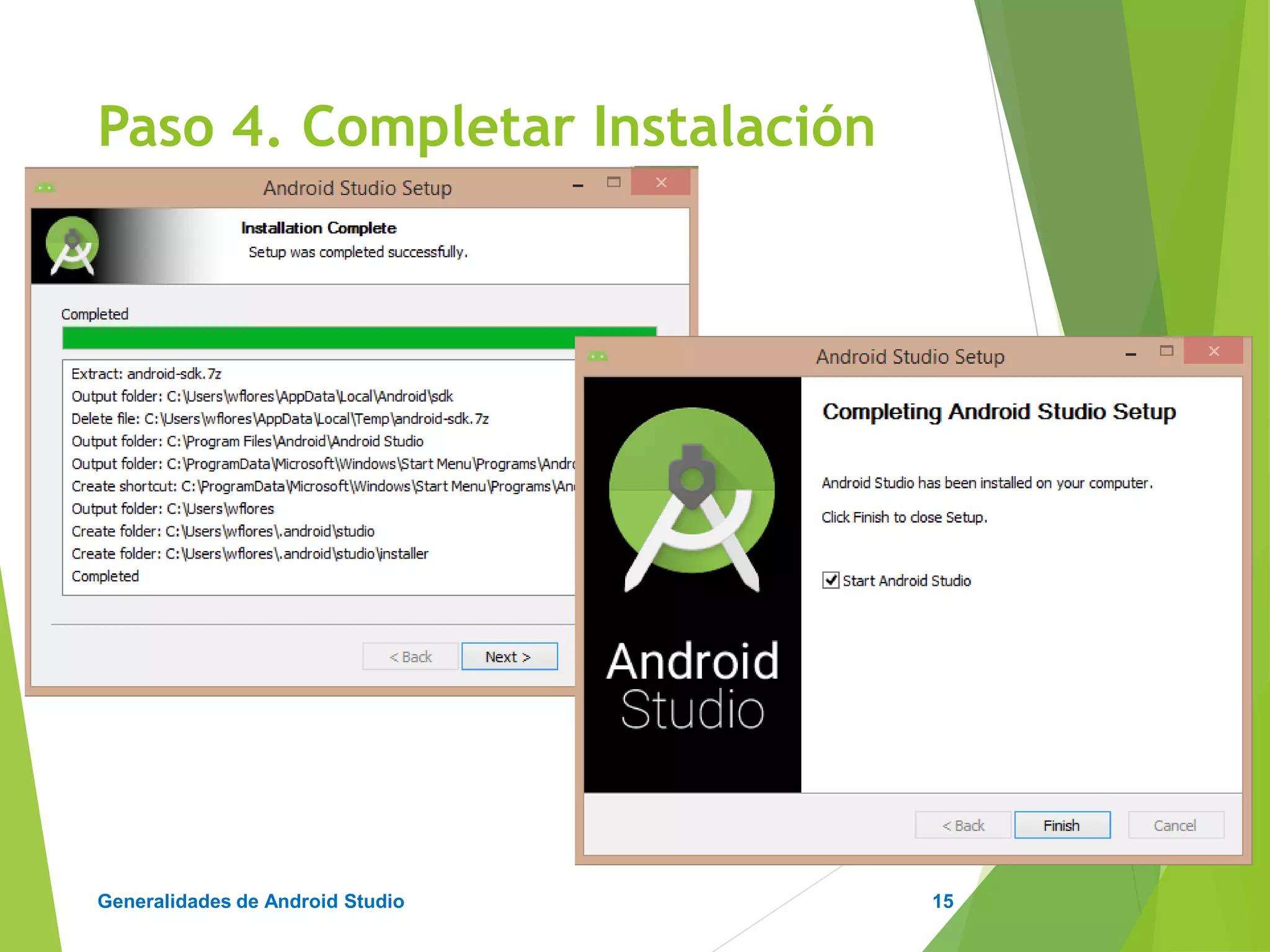Viewport: 1270px width, 952px height.
Task: Click slide title 'Paso 4. Completar Instalación'
Action: (x=487, y=126)
